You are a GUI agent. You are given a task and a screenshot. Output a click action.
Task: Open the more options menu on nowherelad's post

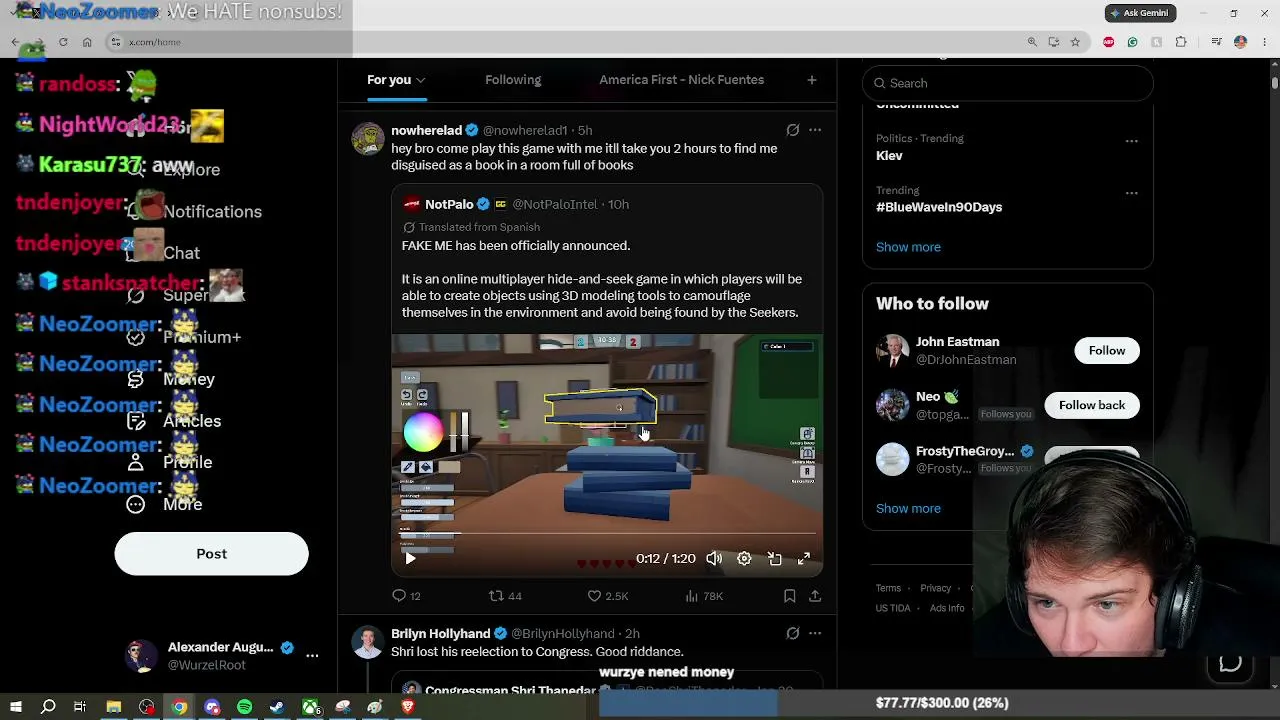coord(815,130)
